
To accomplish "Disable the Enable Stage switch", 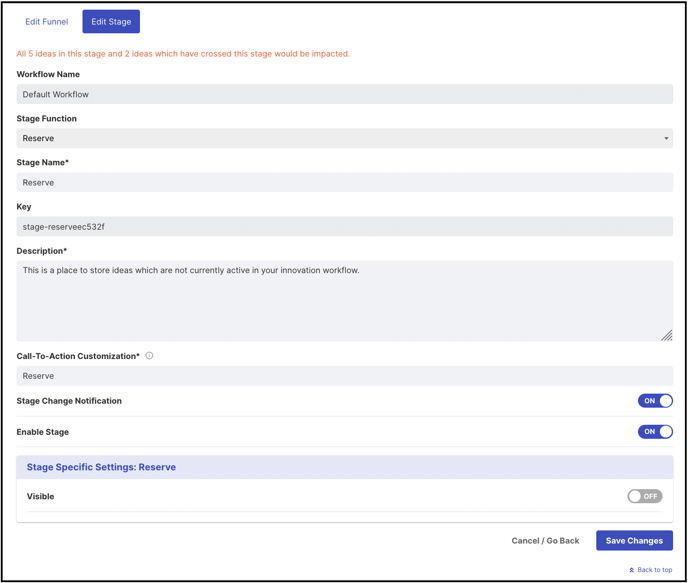I will [x=655, y=432].
